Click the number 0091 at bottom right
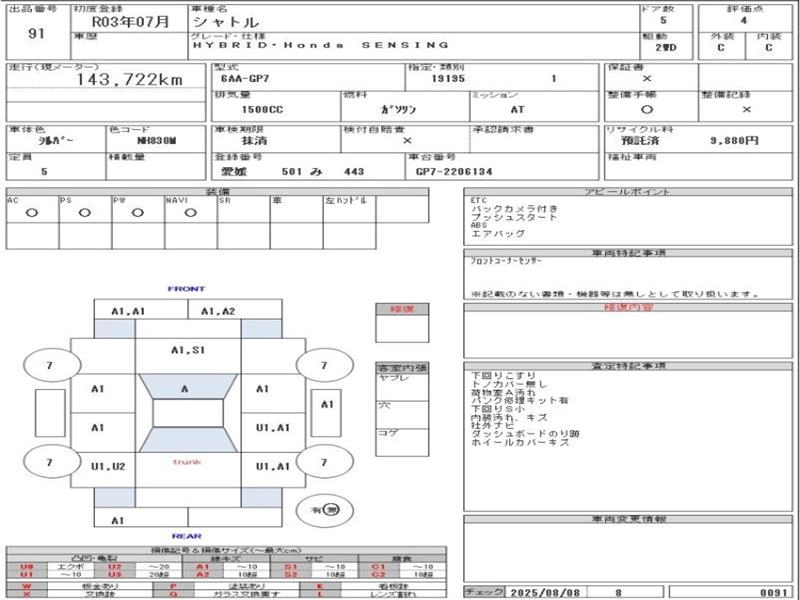This screenshot has height=600, width=800. (774, 592)
